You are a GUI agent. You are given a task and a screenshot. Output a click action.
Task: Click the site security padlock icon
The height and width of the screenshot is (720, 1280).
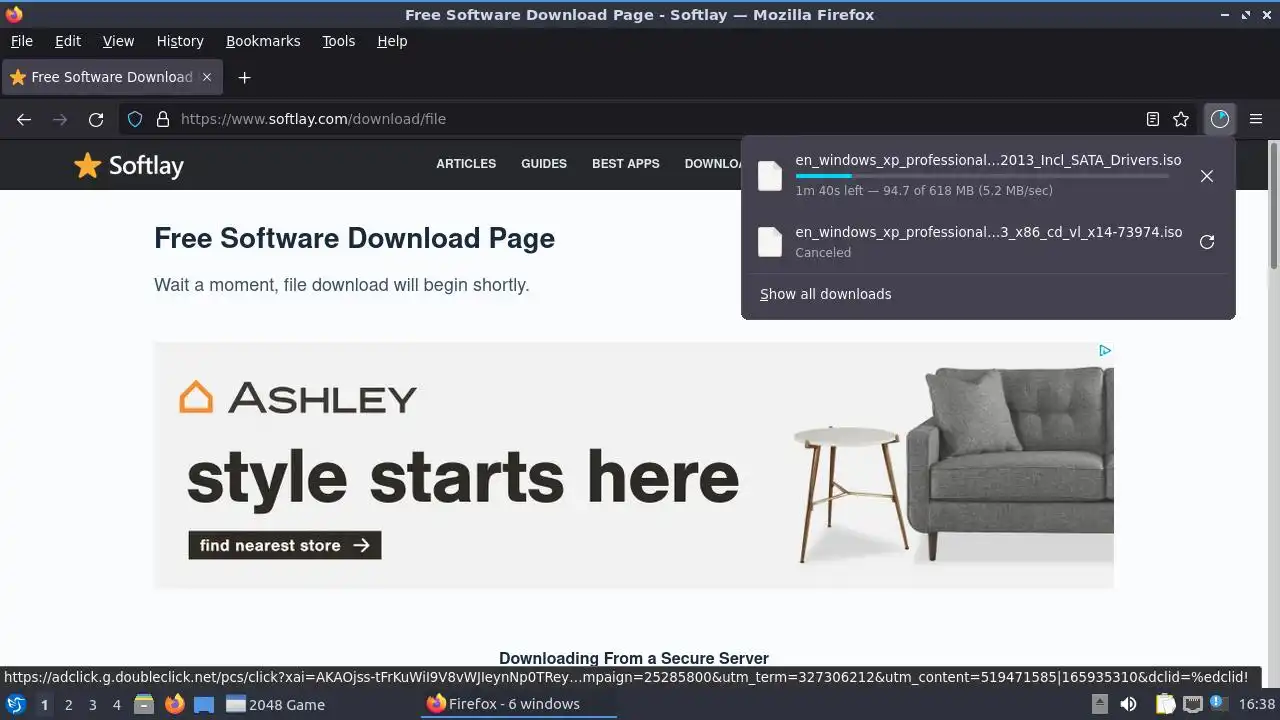(x=163, y=119)
